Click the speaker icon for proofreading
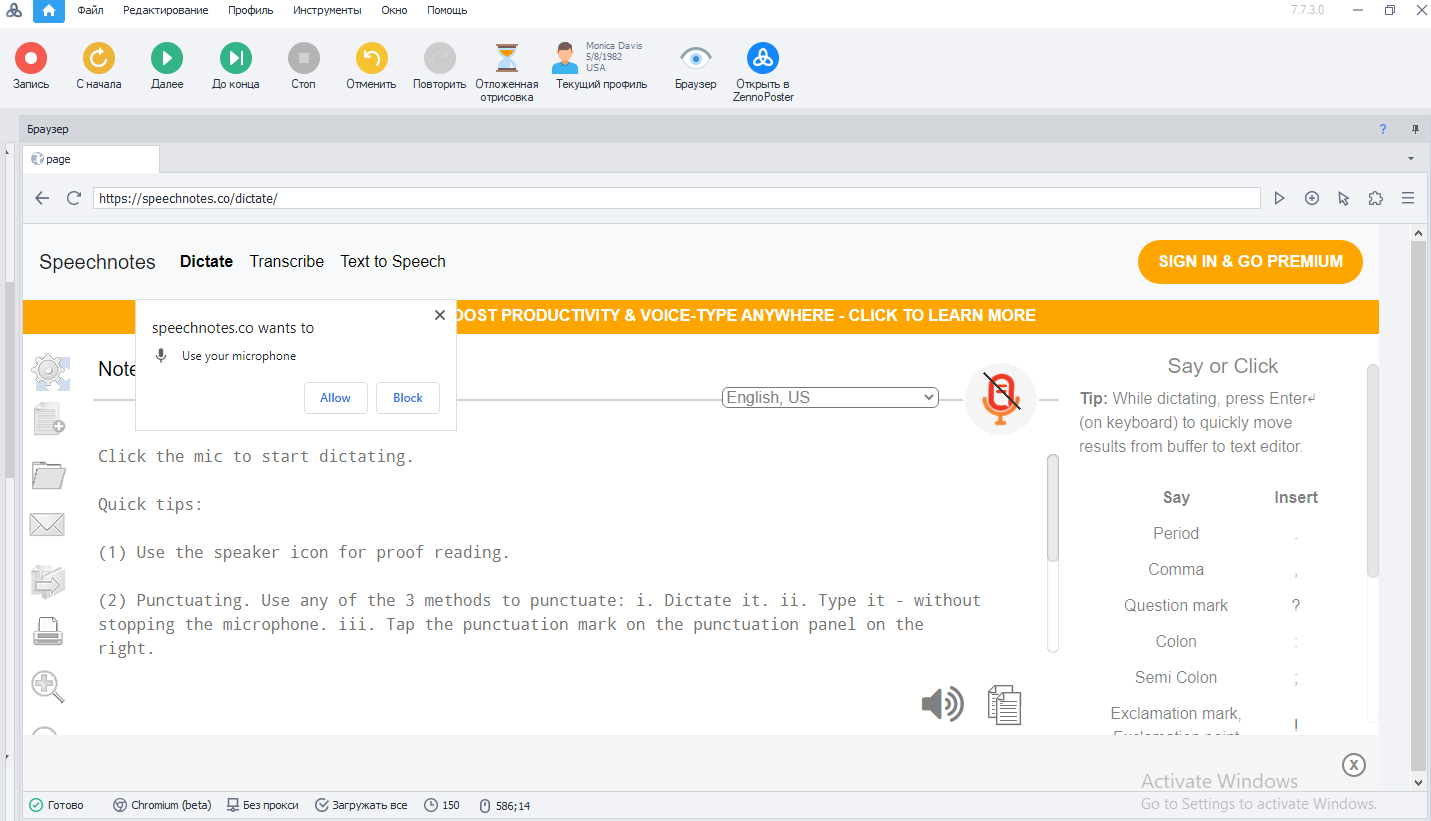 [942, 704]
